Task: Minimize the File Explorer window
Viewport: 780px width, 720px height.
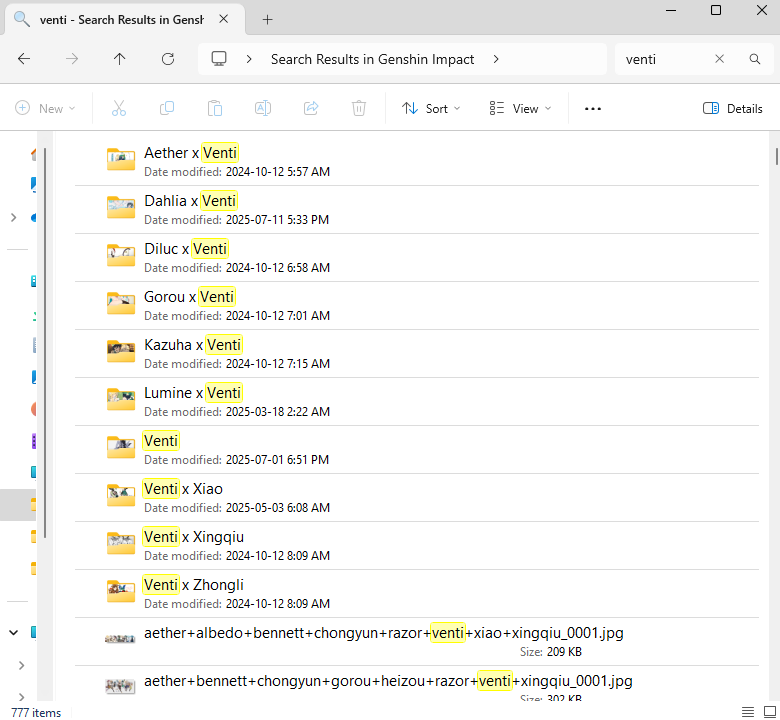Action: pos(671,10)
